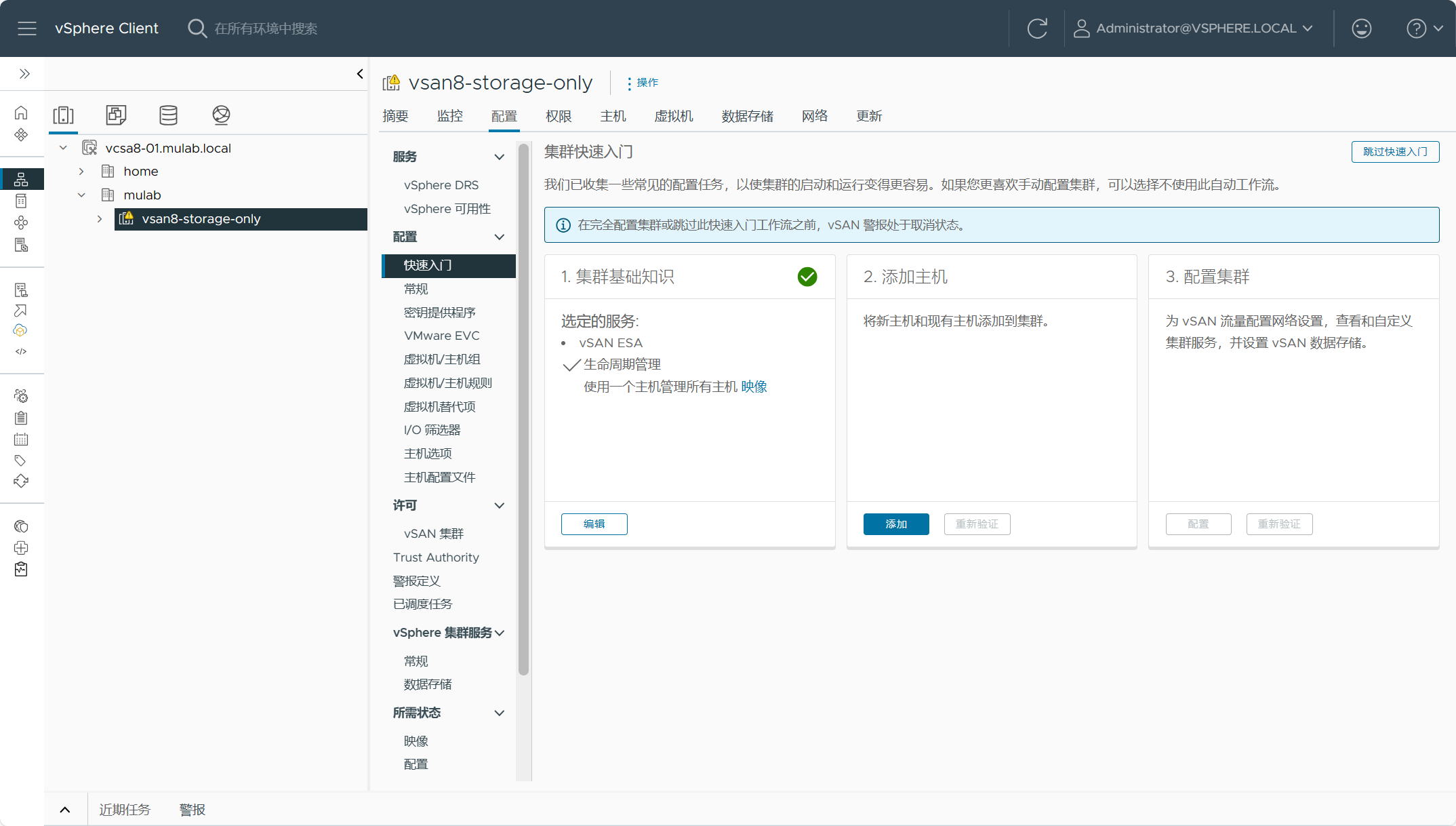Collapse the vcsa8-01.mulab.local tree node
The height and width of the screenshot is (826, 1456).
click(x=64, y=148)
